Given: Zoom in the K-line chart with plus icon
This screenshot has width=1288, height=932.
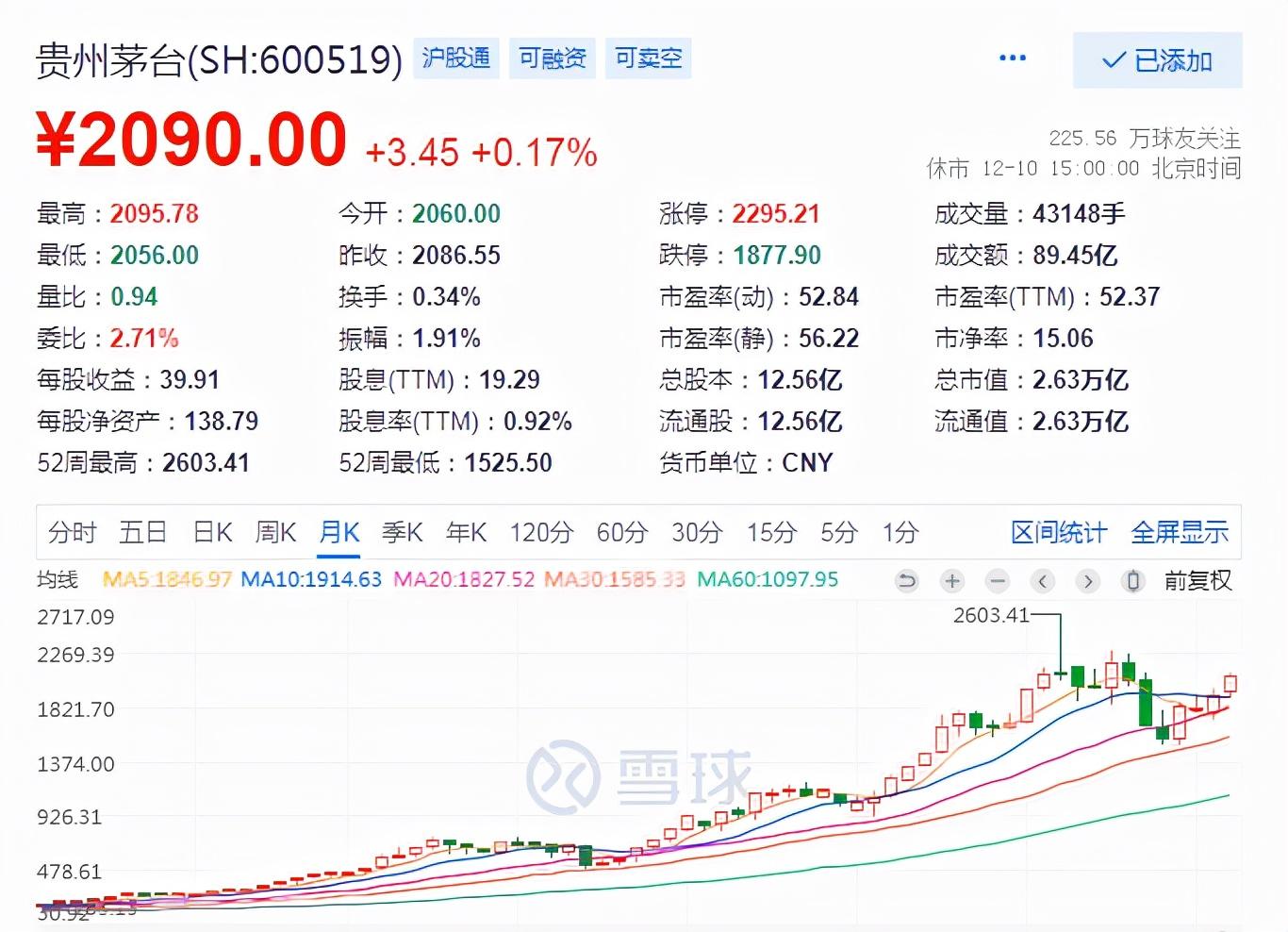Looking at the screenshot, I should click(952, 581).
